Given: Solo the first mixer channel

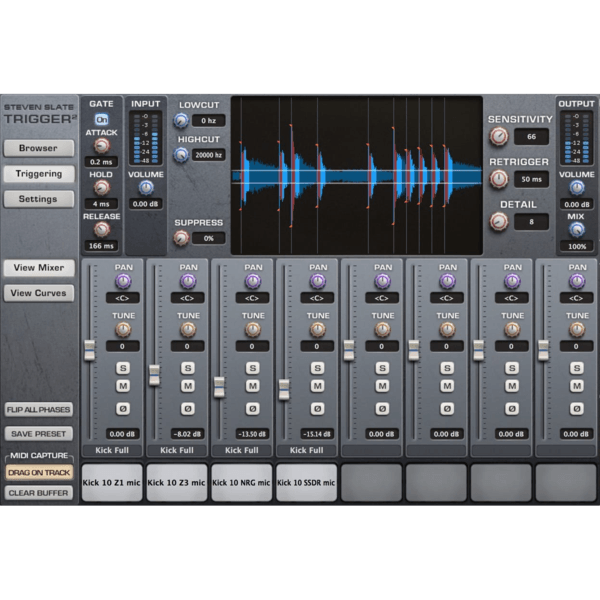Looking at the screenshot, I should 123,367.
